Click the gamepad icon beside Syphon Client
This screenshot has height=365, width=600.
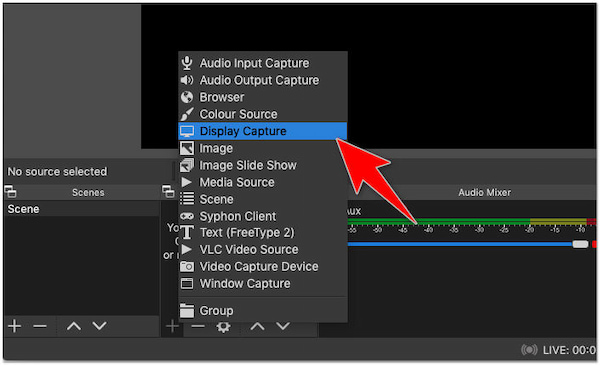pos(187,216)
